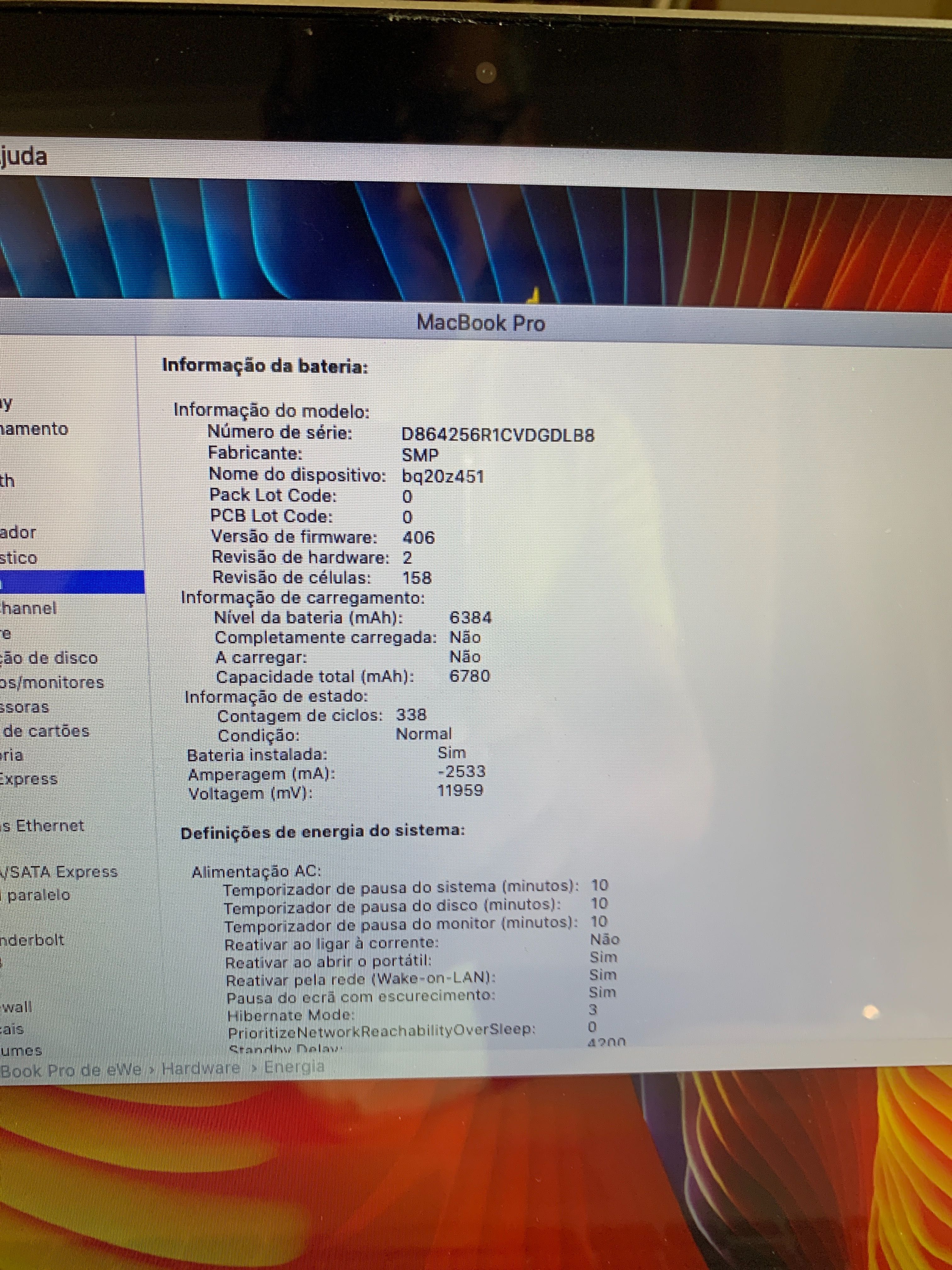Select sidebar item ending in 'nderbolt'

(x=32, y=940)
